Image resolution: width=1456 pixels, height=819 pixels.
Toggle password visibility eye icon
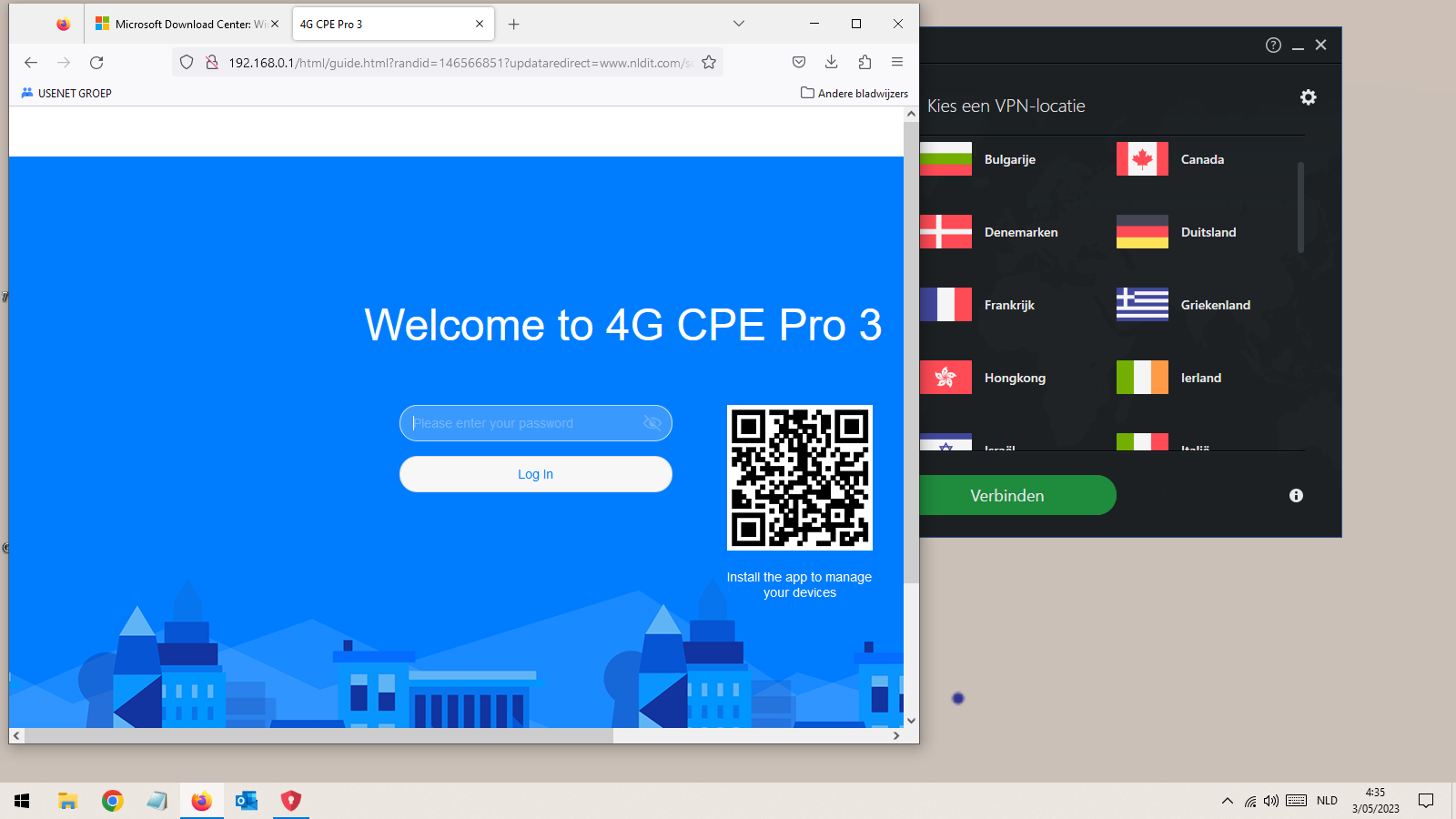tap(652, 423)
